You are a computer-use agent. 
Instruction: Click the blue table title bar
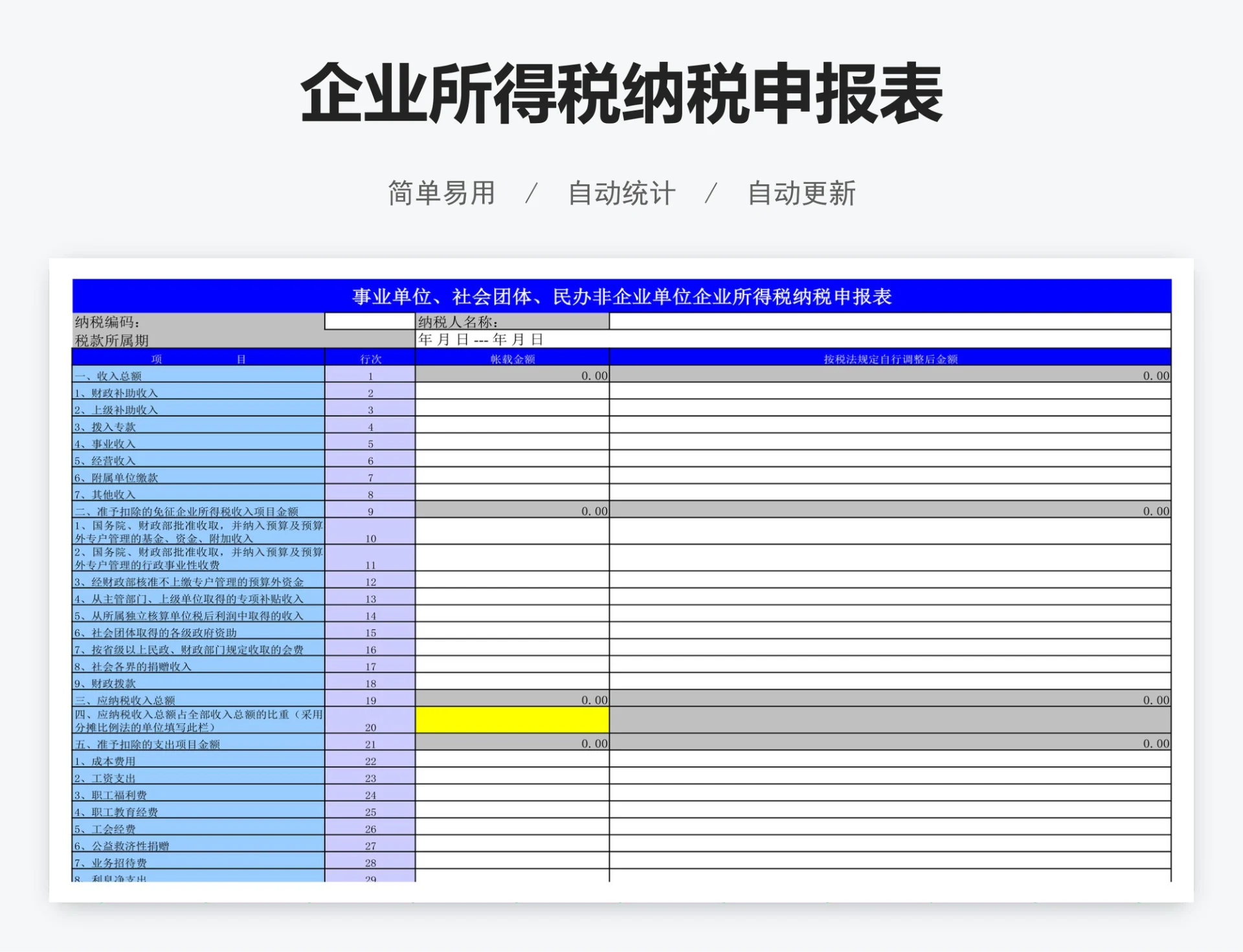(621, 295)
